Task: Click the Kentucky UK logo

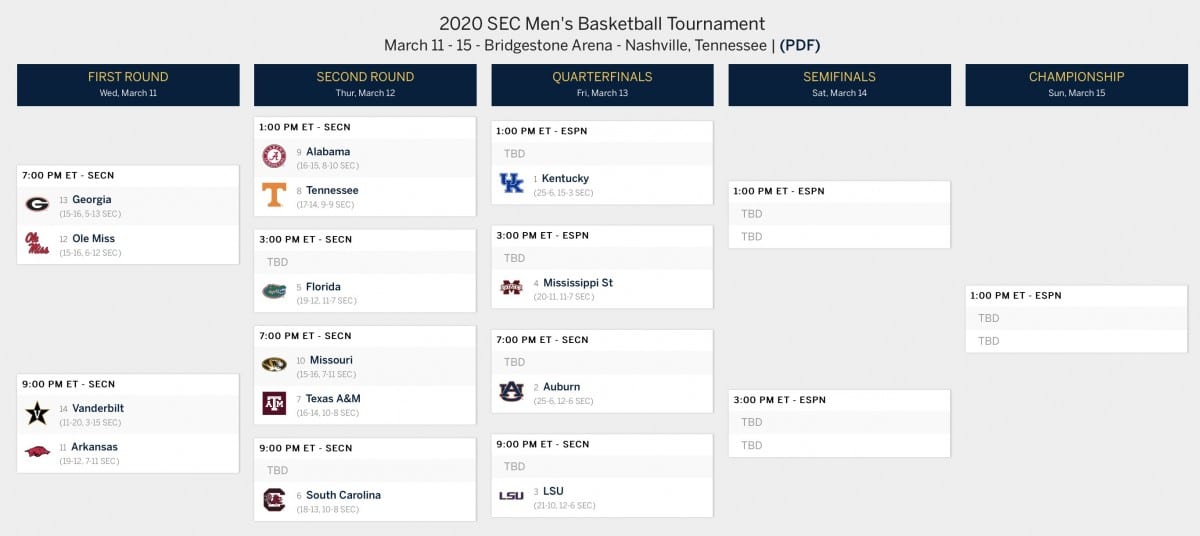Action: 511,183
